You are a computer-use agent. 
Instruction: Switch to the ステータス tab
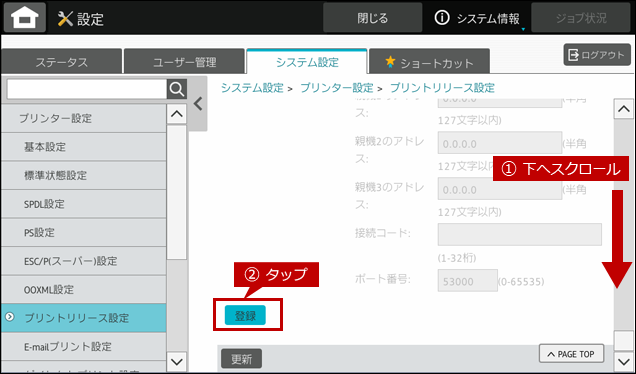click(62, 62)
